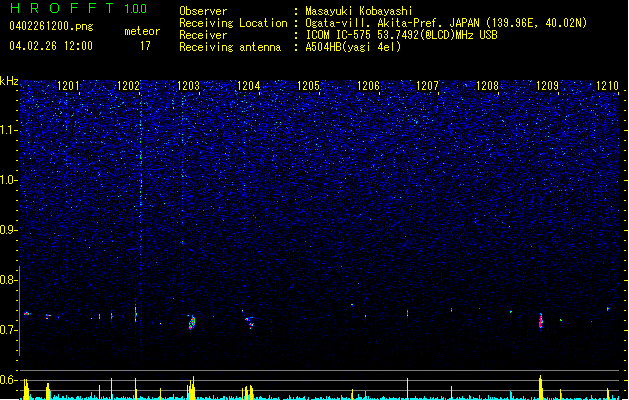Click the meteor echo at 1202
This screenshot has width=629, height=400.
click(x=136, y=314)
